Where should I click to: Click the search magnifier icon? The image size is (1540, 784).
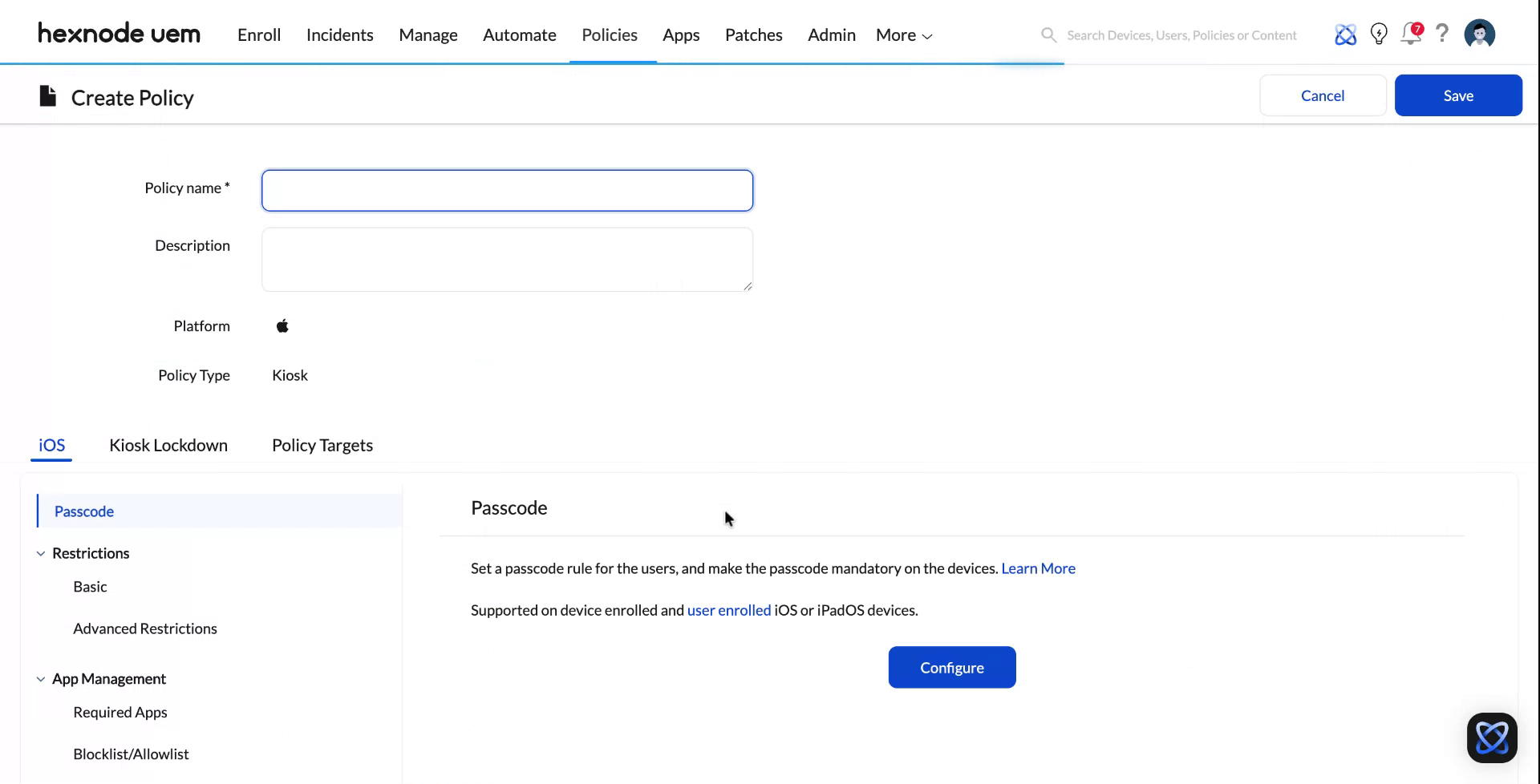tap(1048, 34)
